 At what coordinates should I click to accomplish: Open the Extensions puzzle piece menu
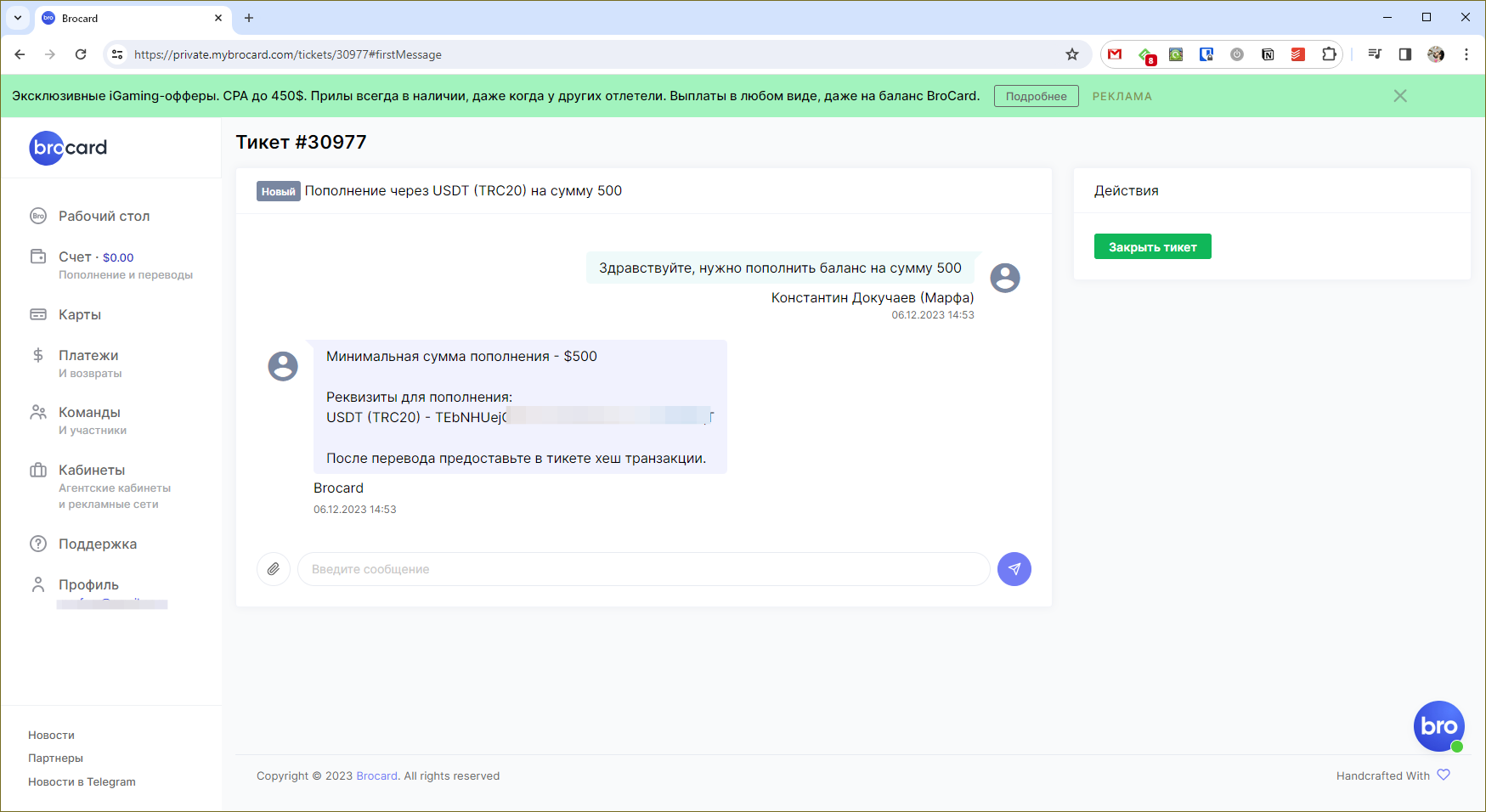click(x=1329, y=54)
